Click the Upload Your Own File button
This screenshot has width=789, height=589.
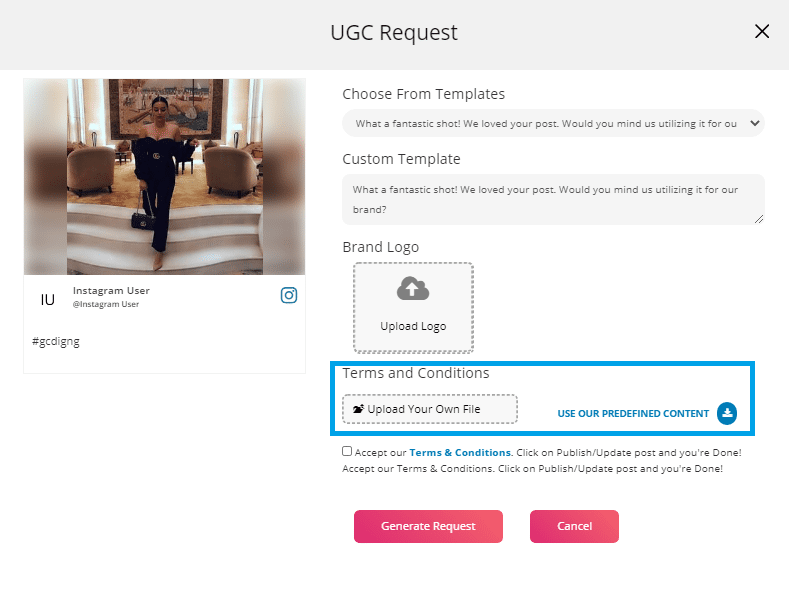(x=430, y=409)
